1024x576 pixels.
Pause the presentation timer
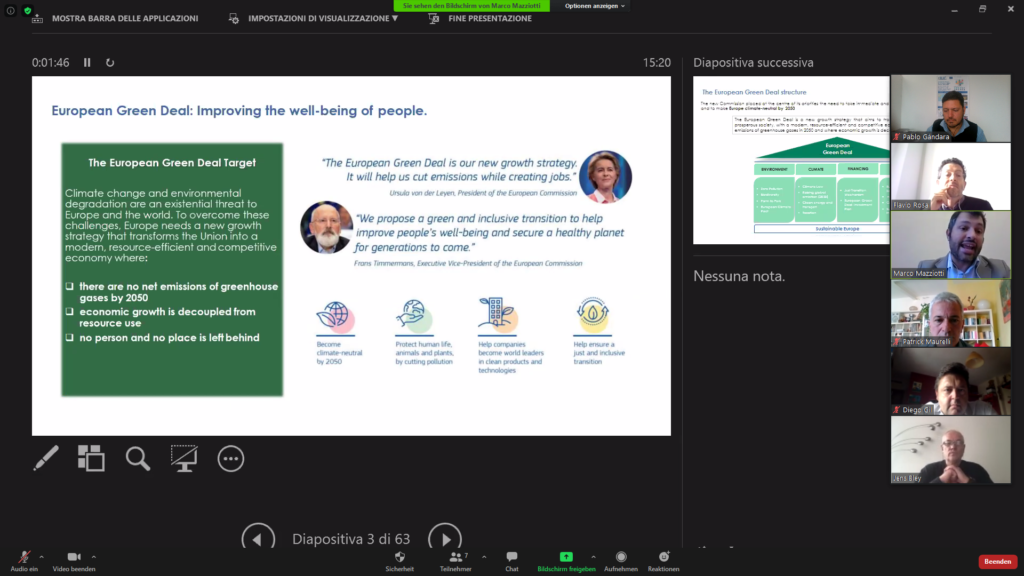87,62
